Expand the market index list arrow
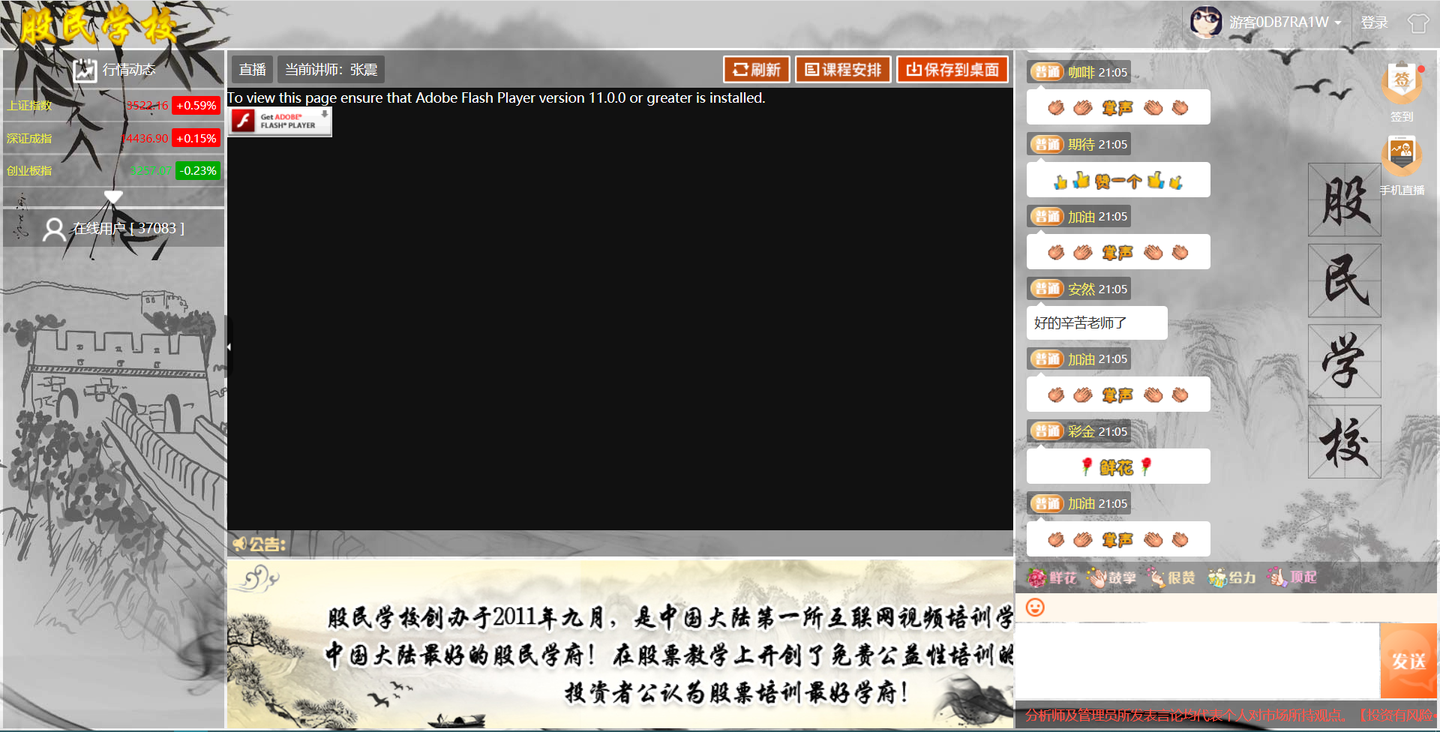The image size is (1440, 732). 113,197
